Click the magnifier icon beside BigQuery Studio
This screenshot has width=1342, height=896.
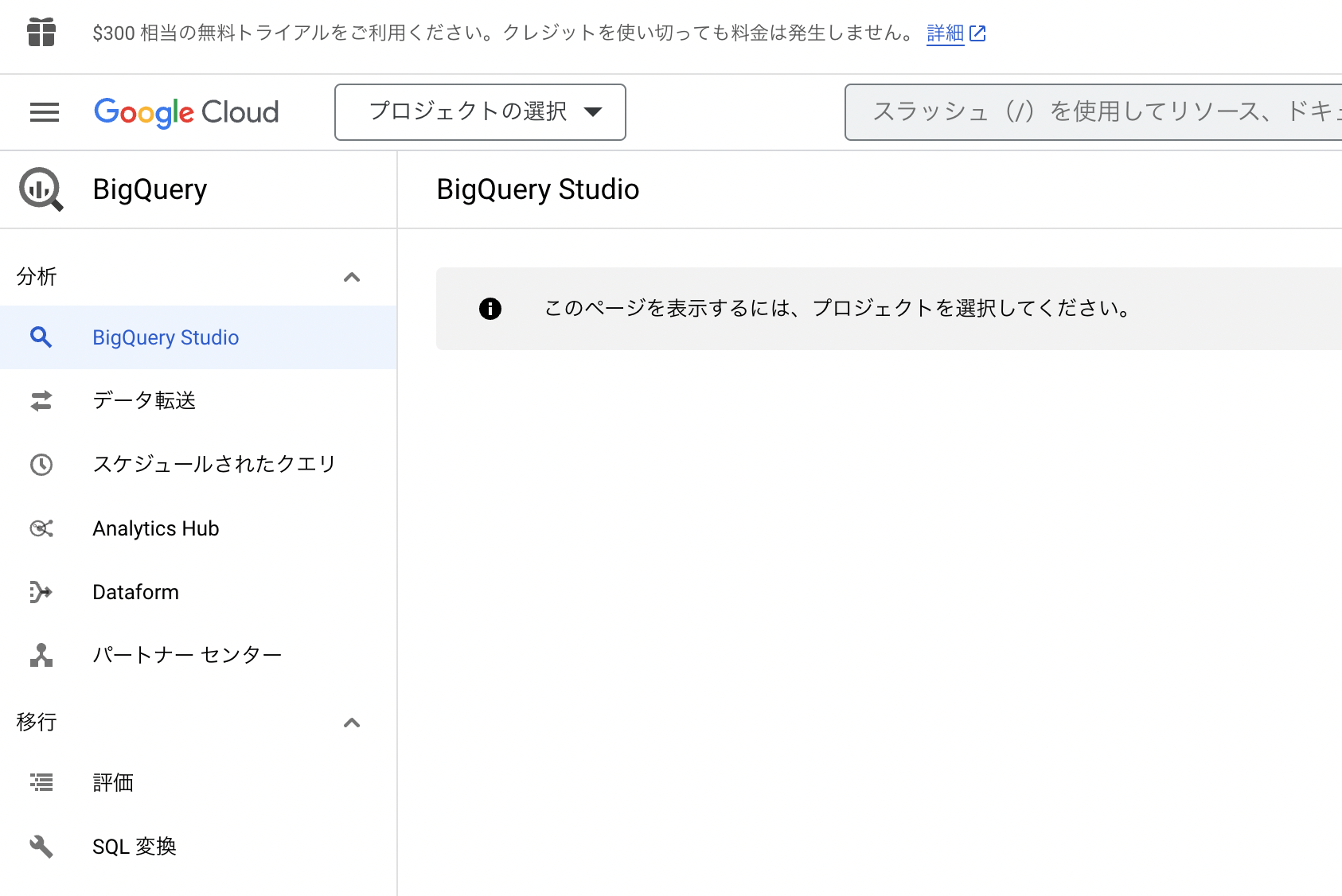[x=41, y=337]
